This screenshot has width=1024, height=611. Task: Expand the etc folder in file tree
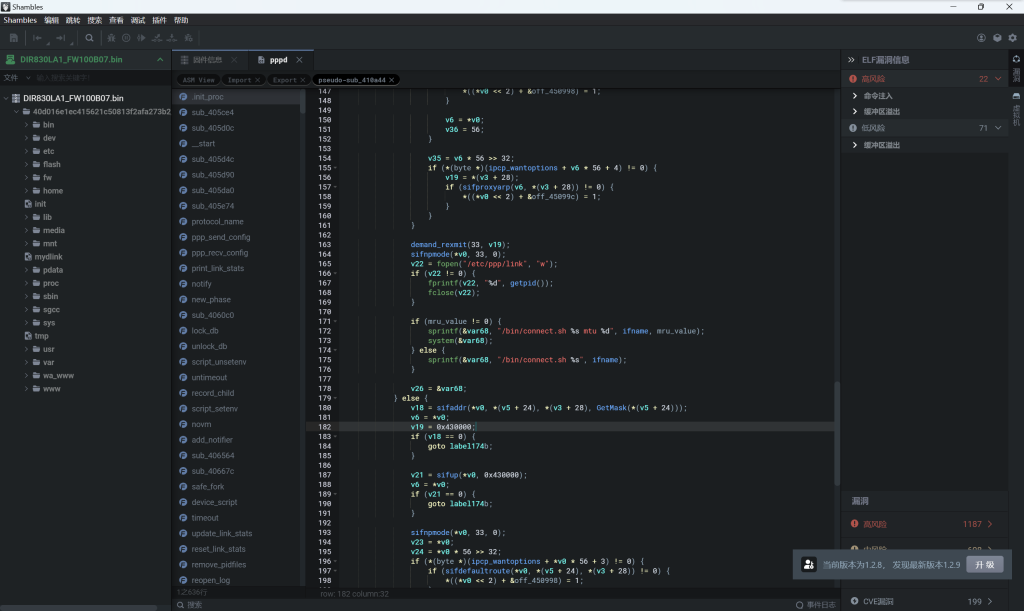[x=27, y=151]
